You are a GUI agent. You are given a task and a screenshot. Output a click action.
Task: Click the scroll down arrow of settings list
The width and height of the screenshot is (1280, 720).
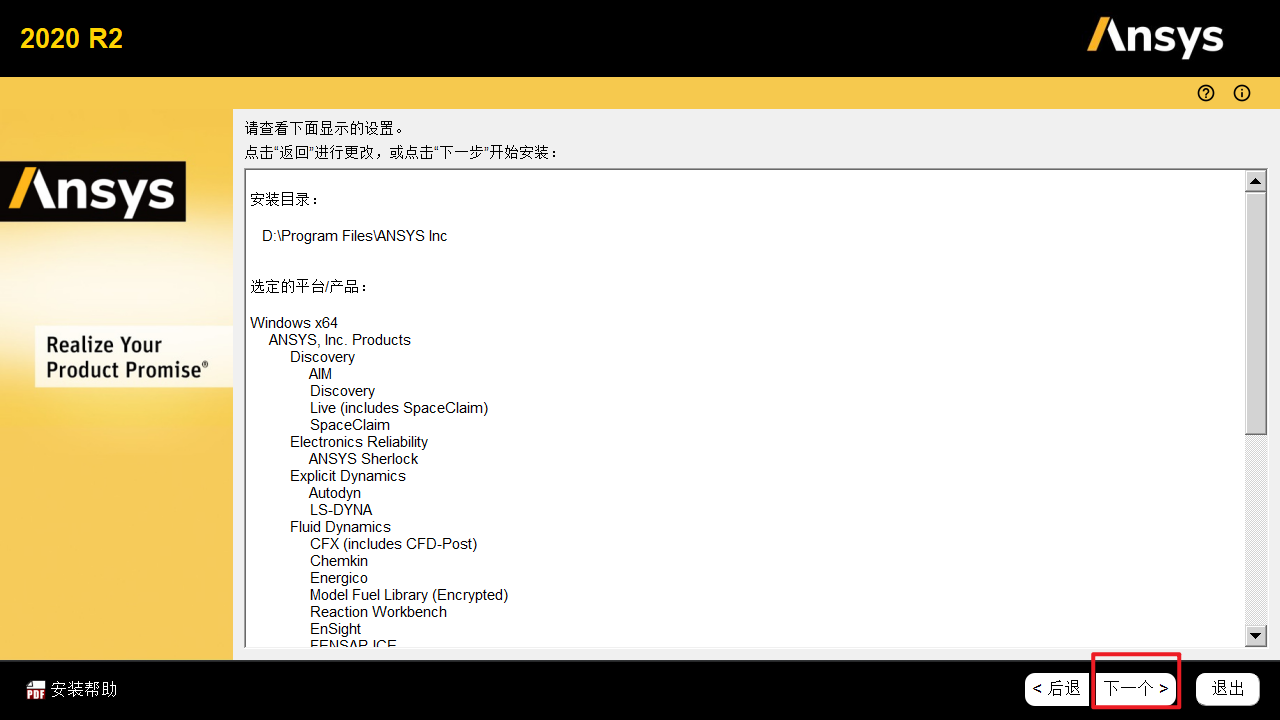tap(1256, 635)
